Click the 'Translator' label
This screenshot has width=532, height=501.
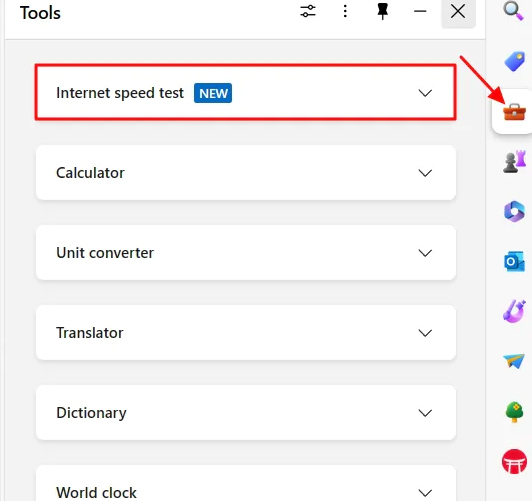(90, 333)
